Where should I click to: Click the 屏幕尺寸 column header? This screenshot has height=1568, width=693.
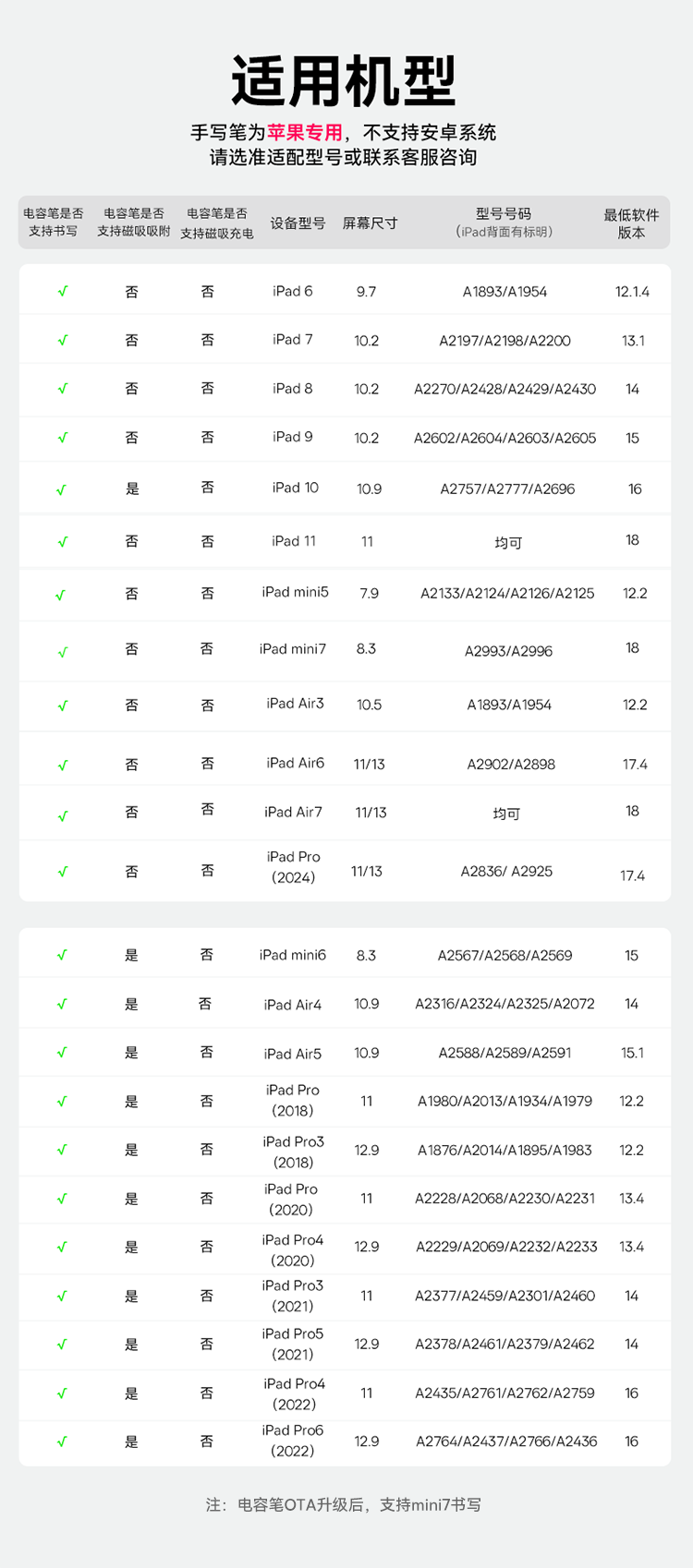click(x=370, y=223)
